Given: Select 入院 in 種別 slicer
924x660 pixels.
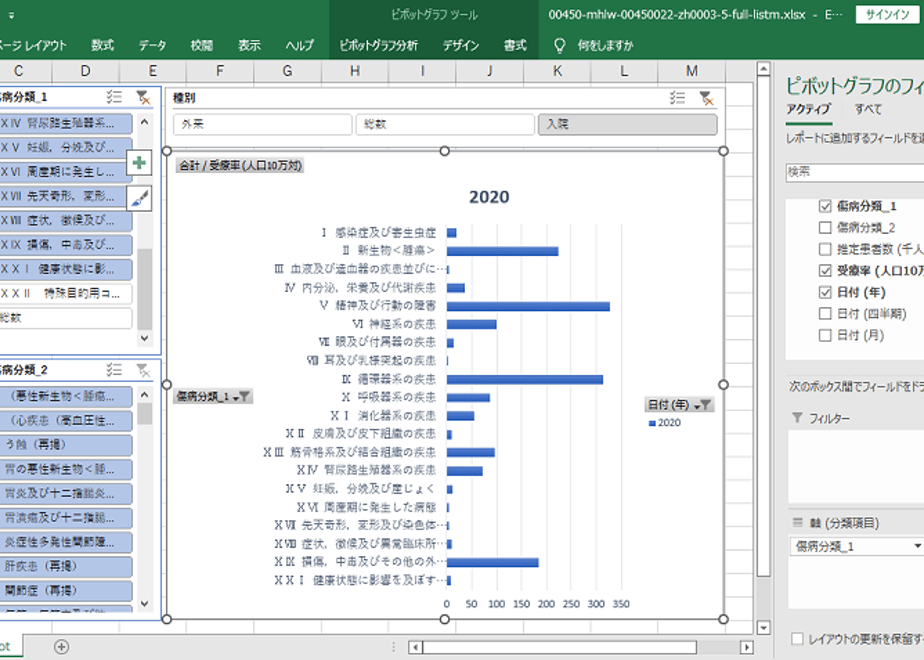Looking at the screenshot, I should click(x=628, y=124).
